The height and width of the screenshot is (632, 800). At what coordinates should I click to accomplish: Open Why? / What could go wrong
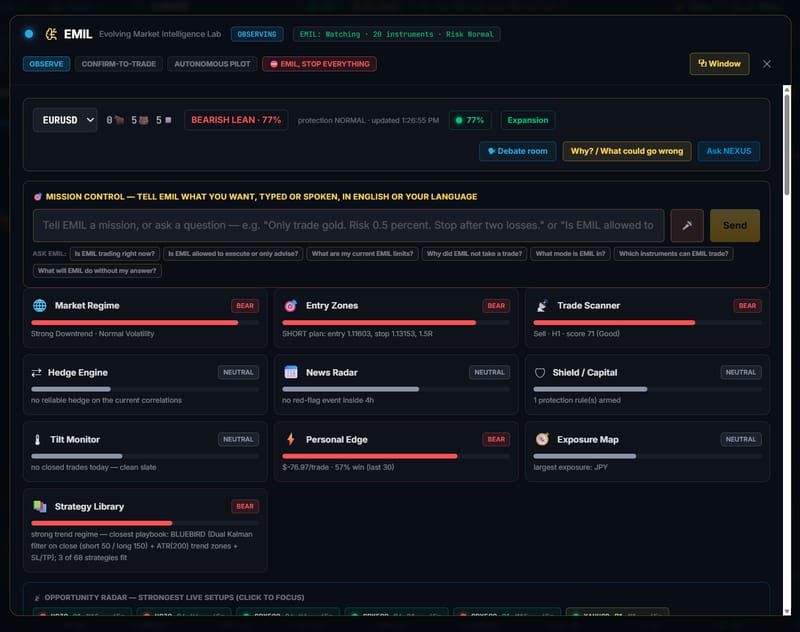(x=627, y=151)
